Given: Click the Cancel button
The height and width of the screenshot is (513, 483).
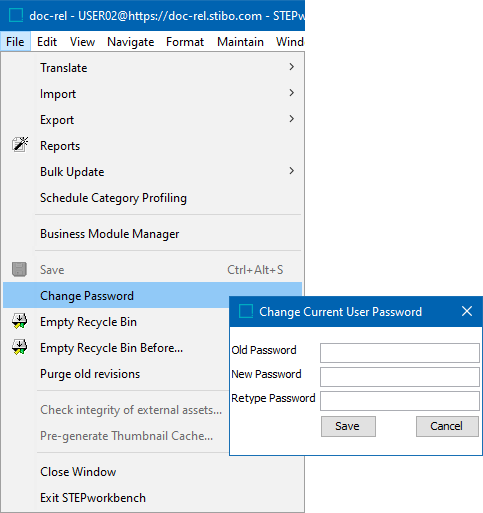Looking at the screenshot, I should point(447,426).
